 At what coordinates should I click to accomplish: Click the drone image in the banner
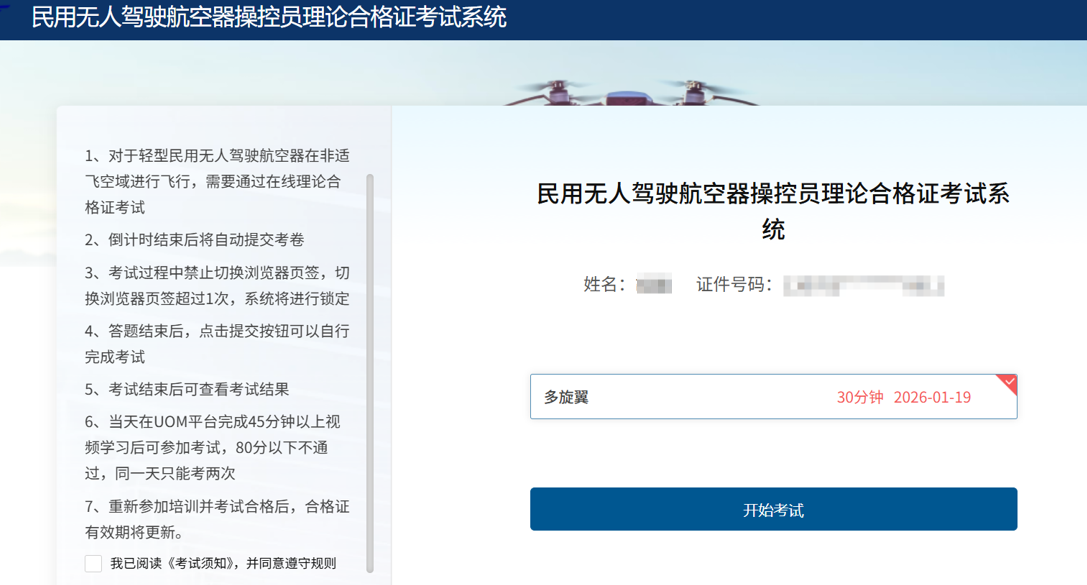click(634, 93)
